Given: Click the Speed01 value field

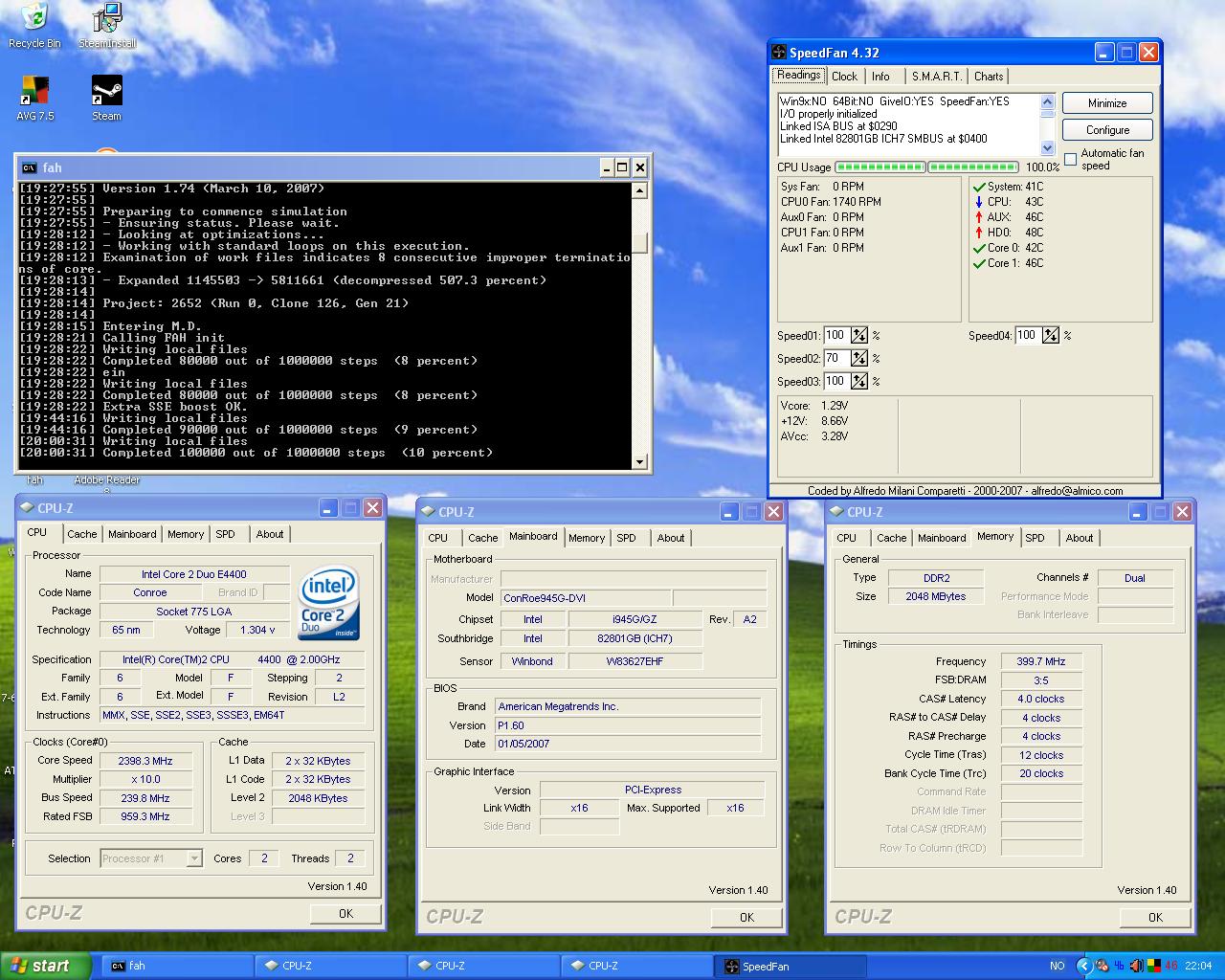Looking at the screenshot, I should (835, 335).
